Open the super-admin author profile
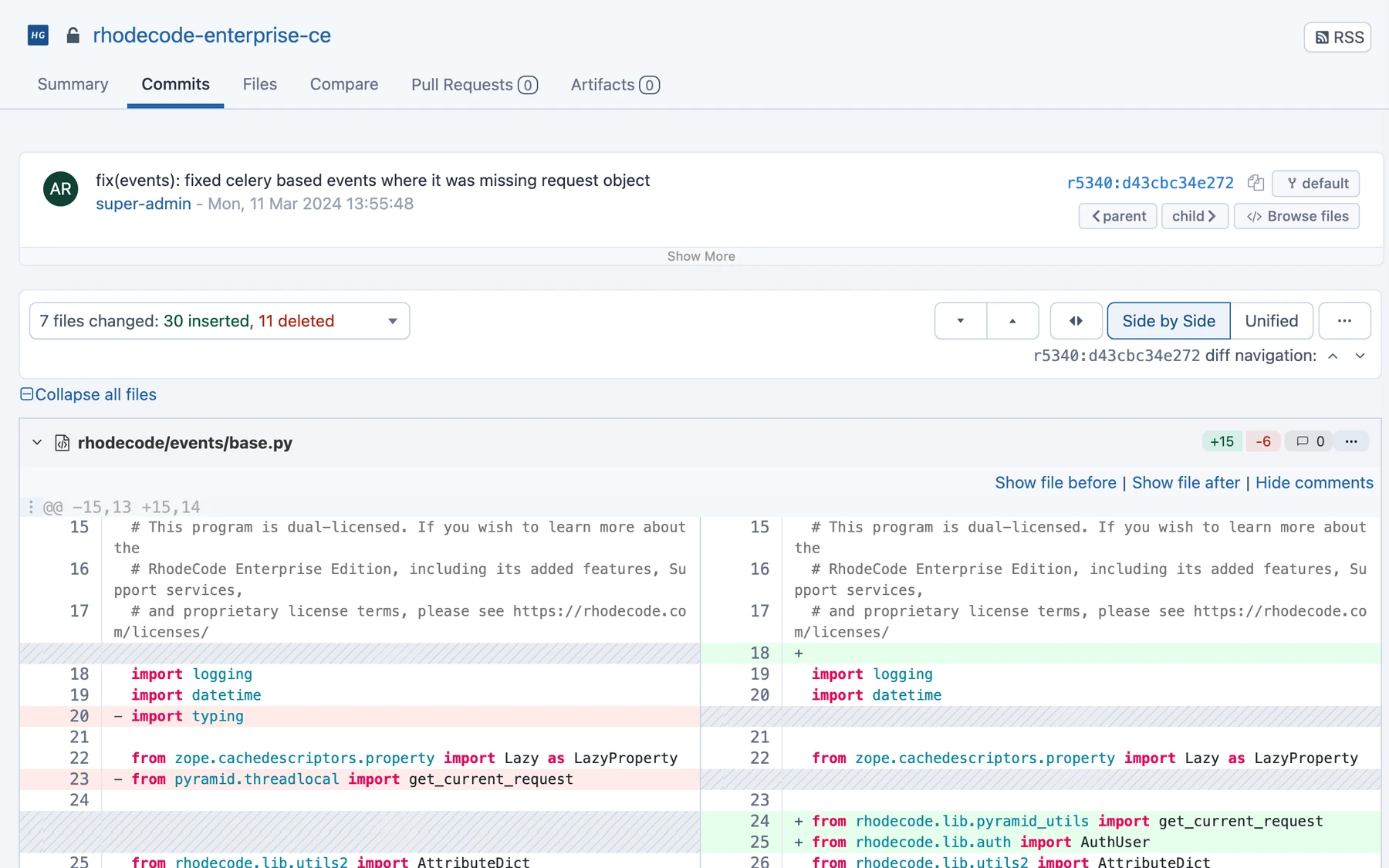 144,204
